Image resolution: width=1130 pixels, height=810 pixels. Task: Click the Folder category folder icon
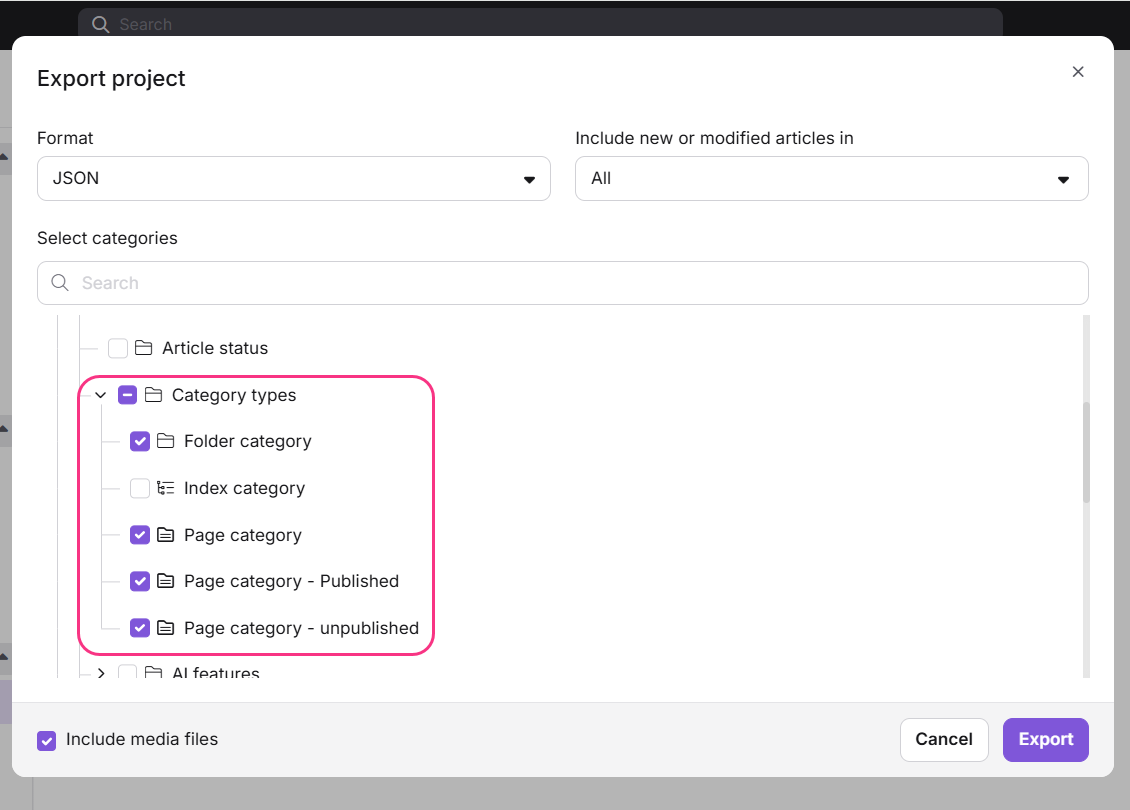point(166,441)
